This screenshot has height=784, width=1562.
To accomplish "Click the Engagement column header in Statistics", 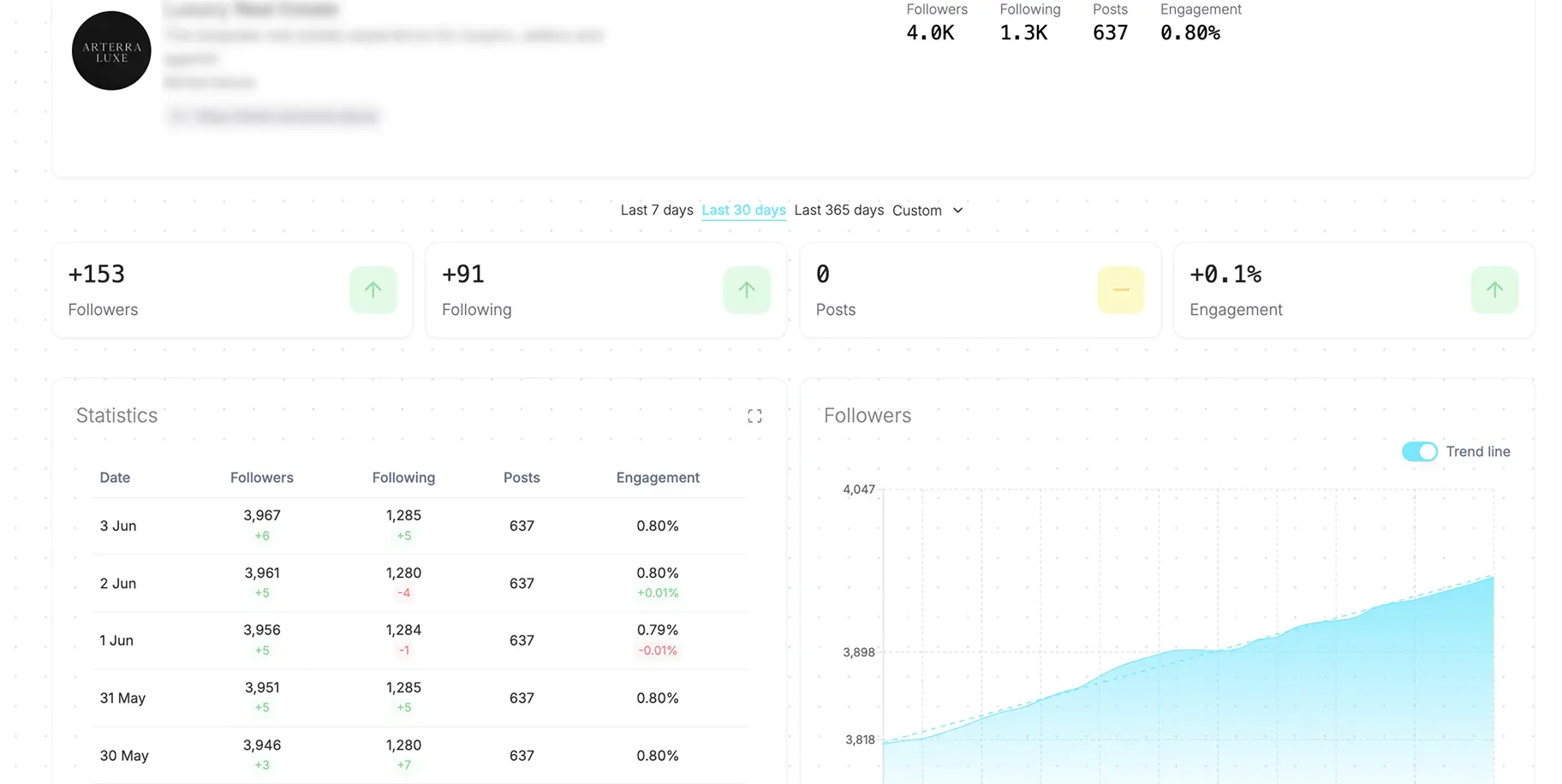I will tap(658, 478).
